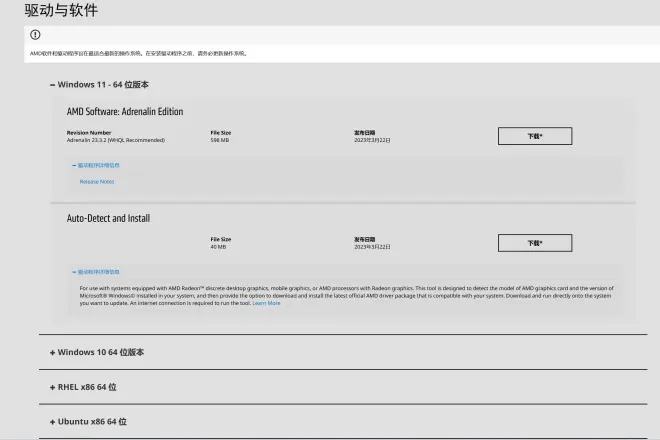660x440 pixels.
Task: Click the 驱动与软件 page heading
Action: 61,10
